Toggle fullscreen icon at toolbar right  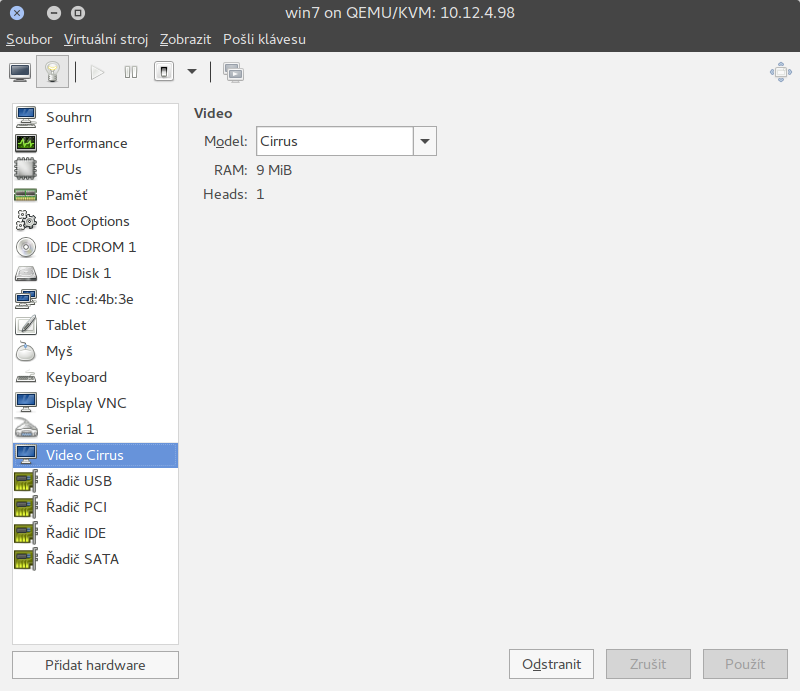[x=780, y=72]
